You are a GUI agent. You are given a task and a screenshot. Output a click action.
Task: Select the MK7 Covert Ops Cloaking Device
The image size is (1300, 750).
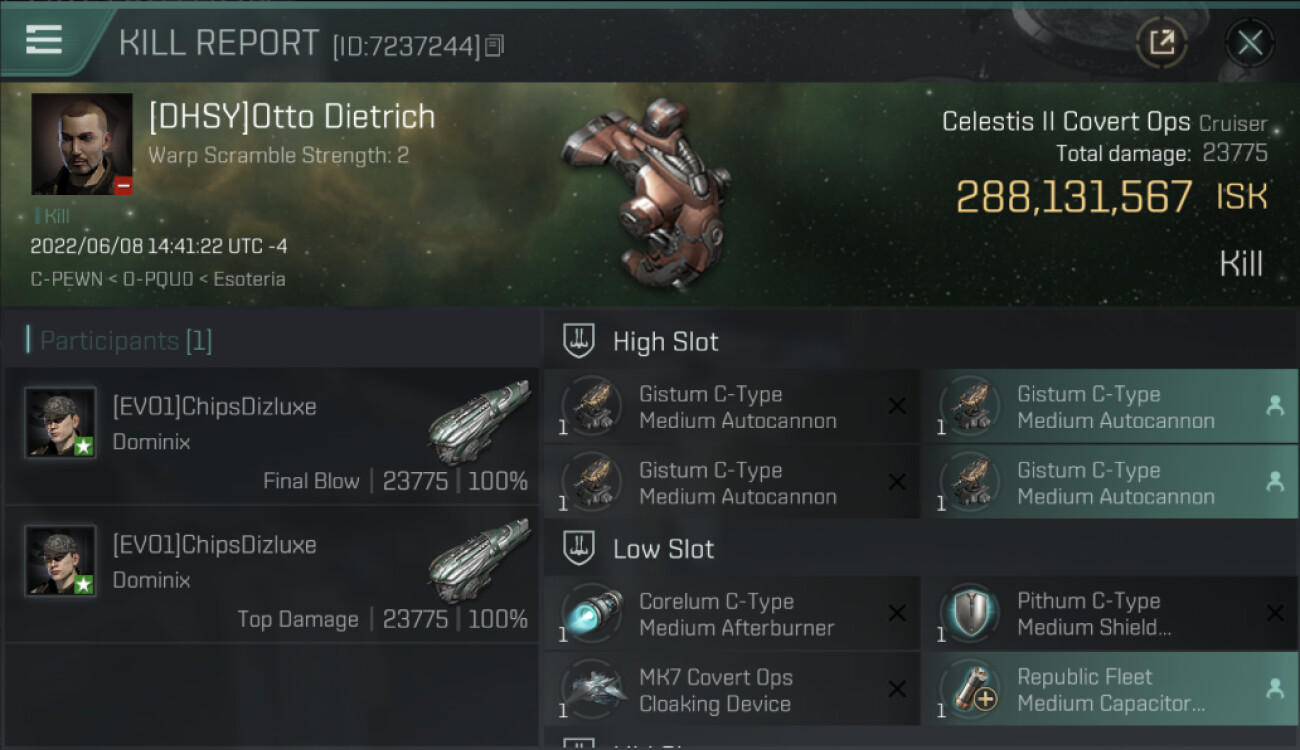732,690
